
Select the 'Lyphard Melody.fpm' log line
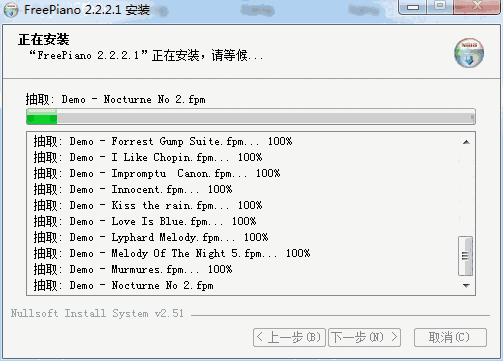tap(151, 237)
